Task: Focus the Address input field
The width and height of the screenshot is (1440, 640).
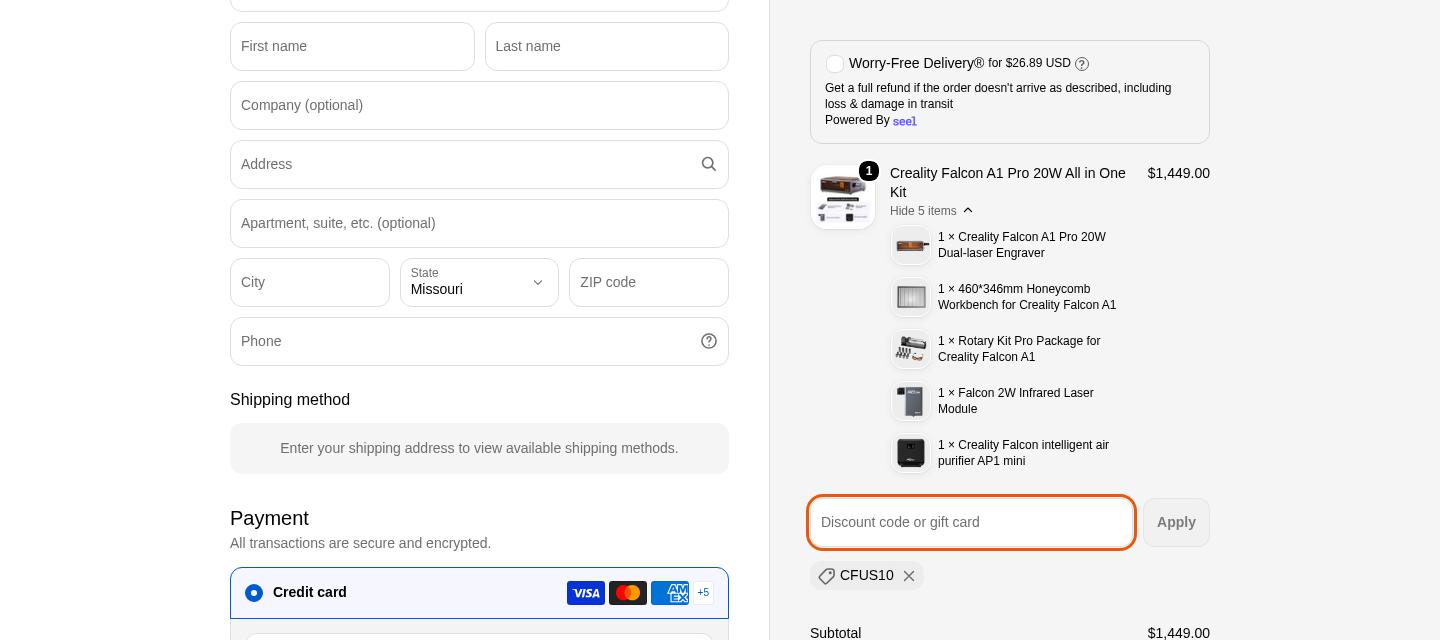Action: point(479,164)
